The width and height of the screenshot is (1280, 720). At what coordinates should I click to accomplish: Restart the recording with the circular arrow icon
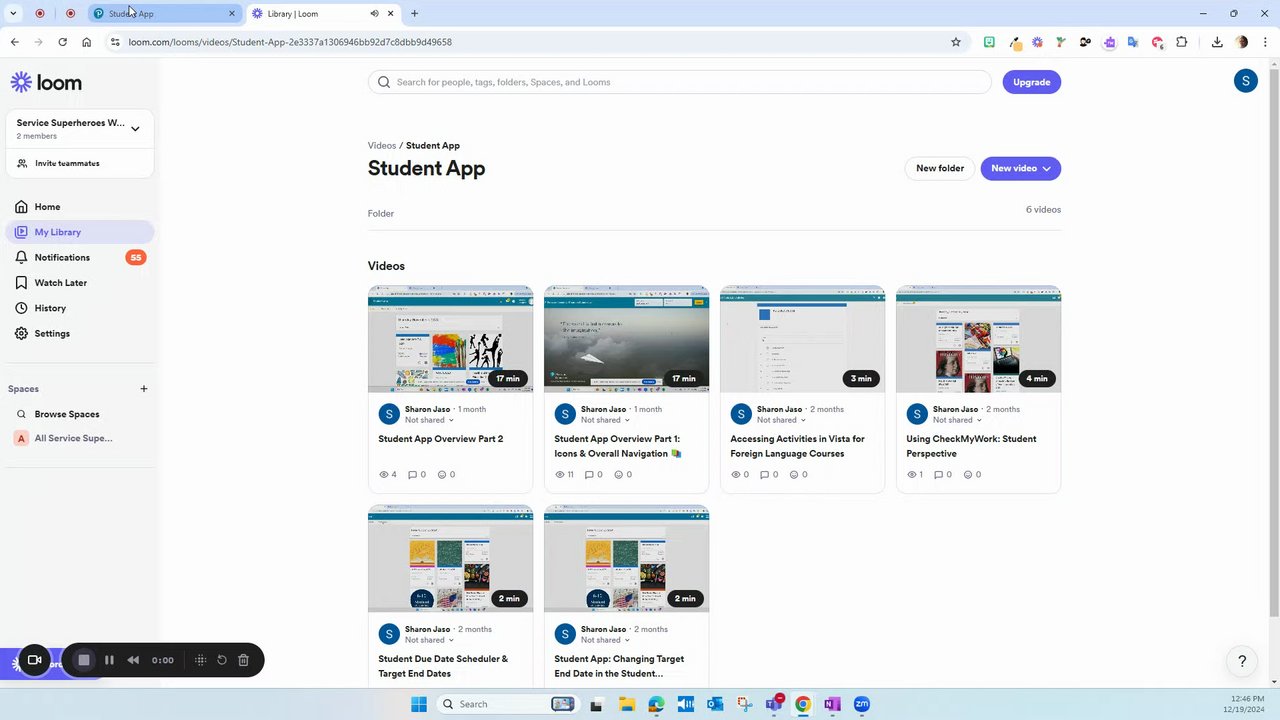222,660
